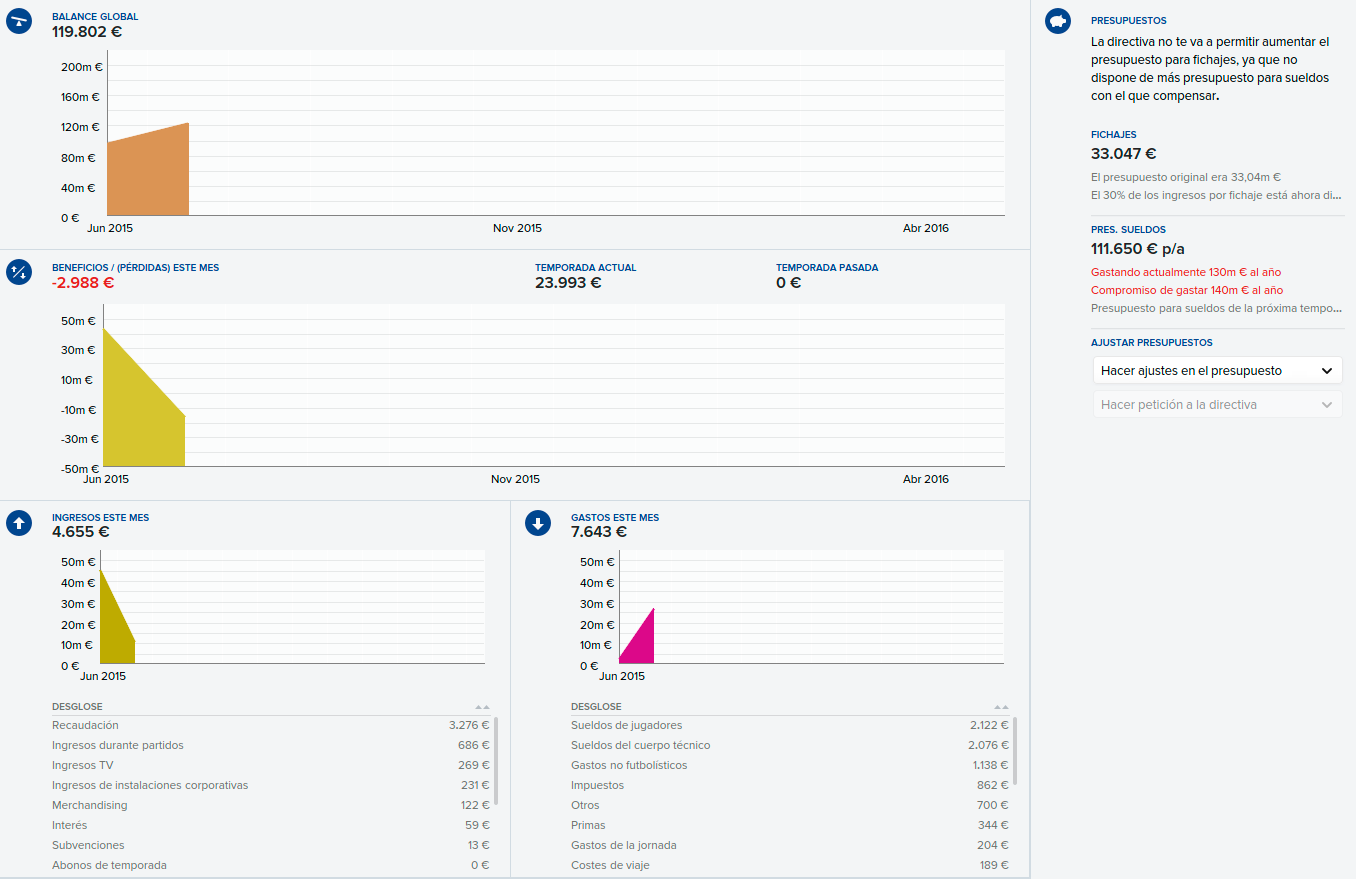Click the AJUSTAR PRESUPUESTOS heading
1356x879 pixels.
pyautogui.click(x=1151, y=343)
